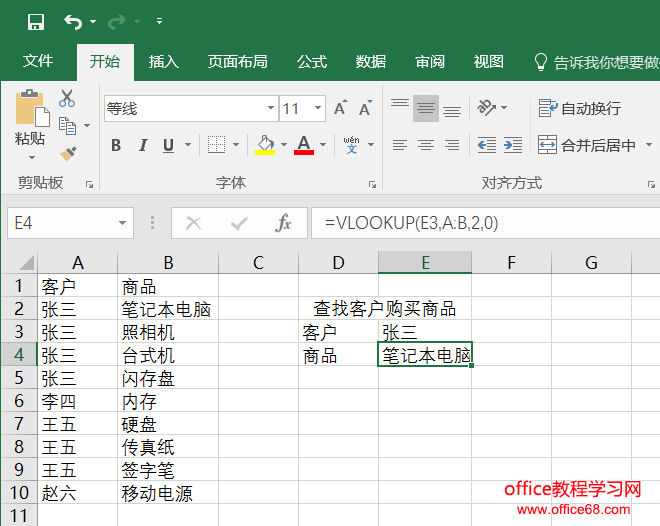This screenshot has width=660, height=526.
Task: Switch to the 视图 ribbon tab
Action: click(x=489, y=62)
